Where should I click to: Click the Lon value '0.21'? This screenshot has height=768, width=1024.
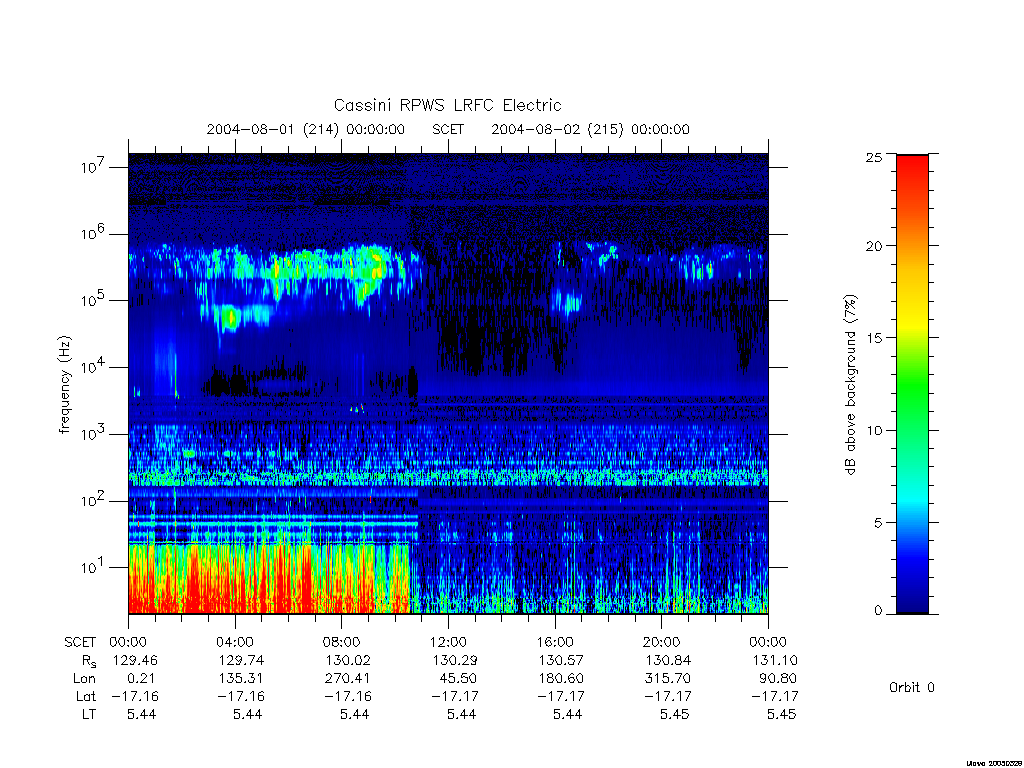[x=143, y=679]
